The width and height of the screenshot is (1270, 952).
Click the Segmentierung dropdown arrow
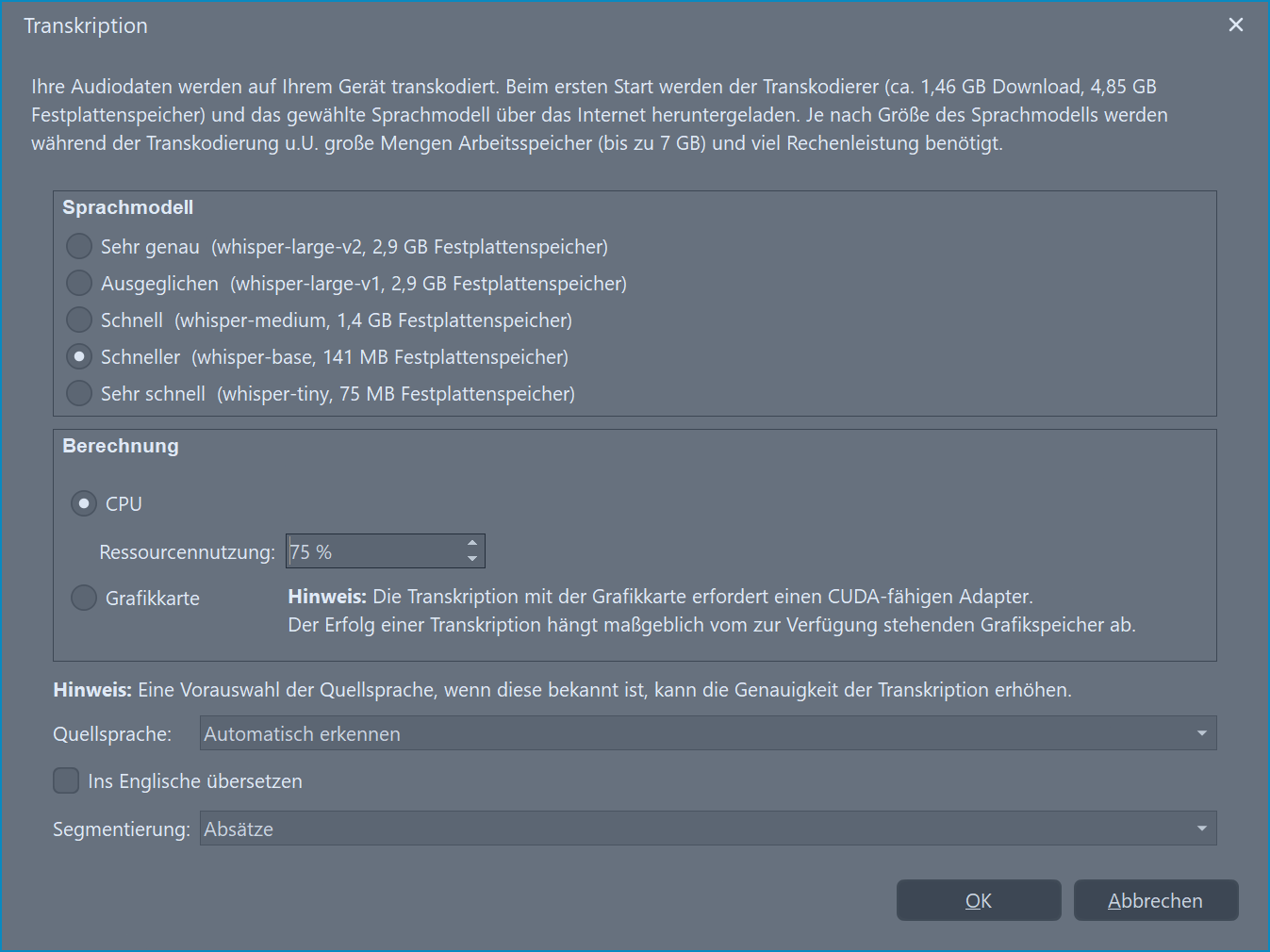(1201, 829)
